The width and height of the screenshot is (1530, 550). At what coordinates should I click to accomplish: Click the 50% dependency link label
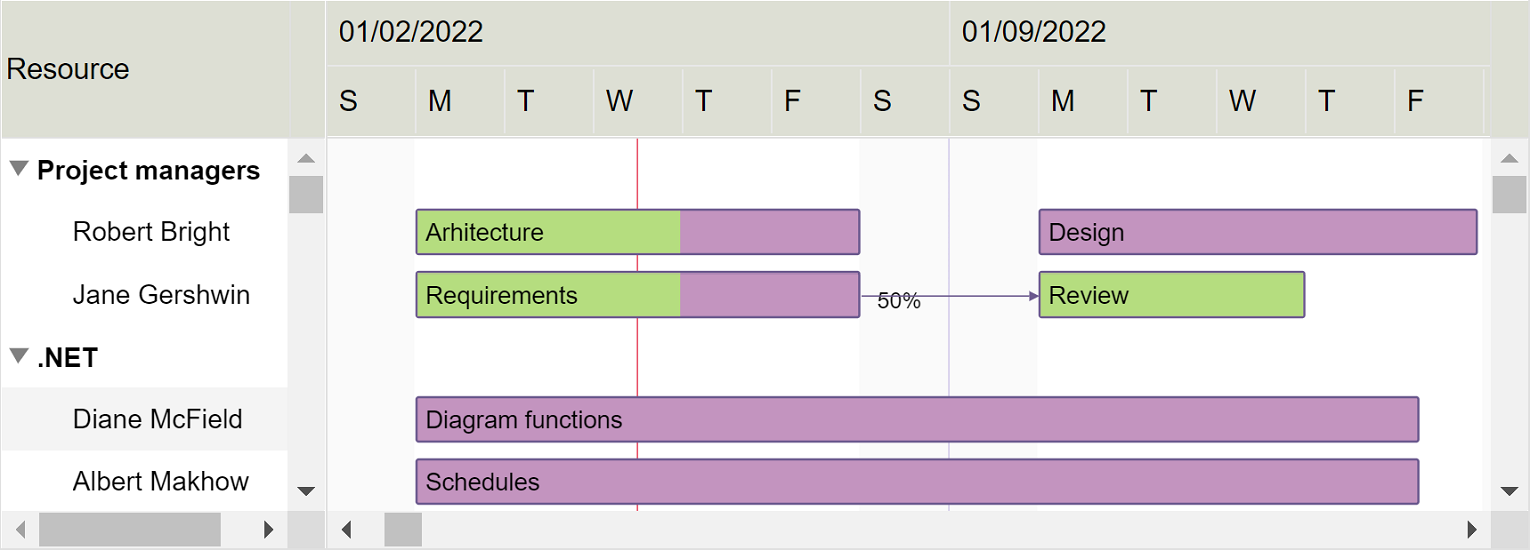click(x=898, y=301)
